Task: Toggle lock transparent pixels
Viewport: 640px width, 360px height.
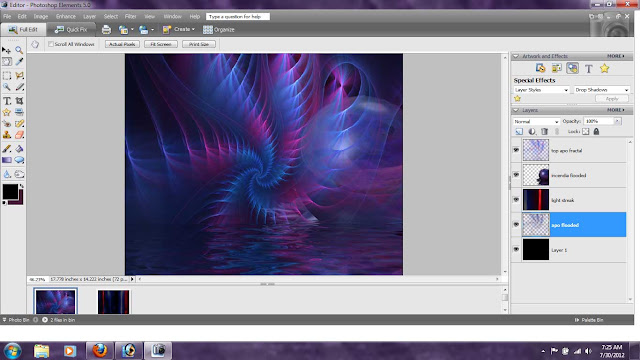Action: 586,131
